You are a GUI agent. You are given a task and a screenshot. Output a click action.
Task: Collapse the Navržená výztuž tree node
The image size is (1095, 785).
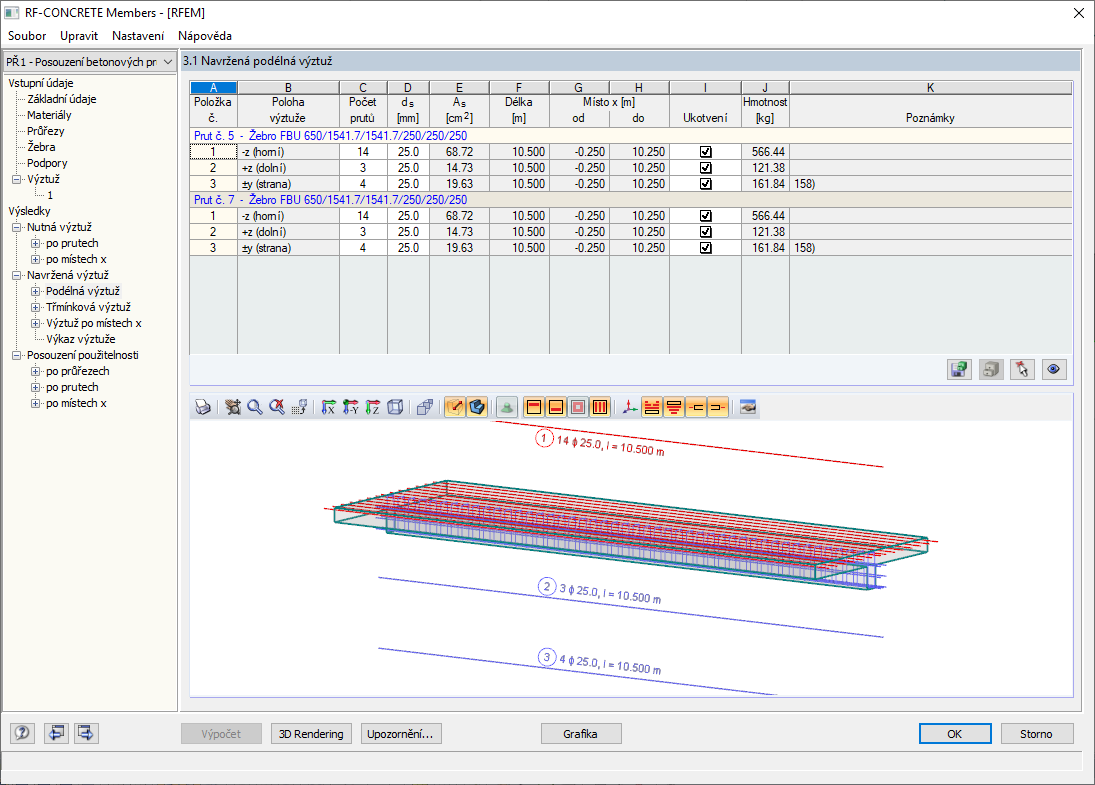tap(17, 275)
